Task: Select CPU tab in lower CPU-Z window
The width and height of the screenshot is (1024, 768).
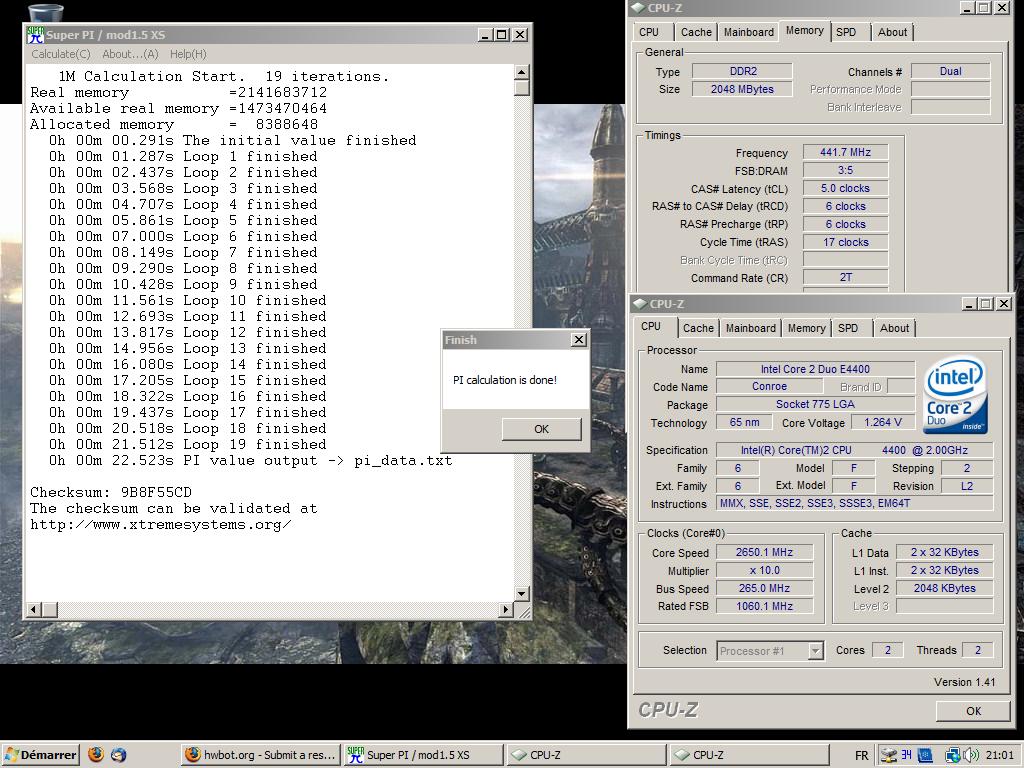Action: point(650,327)
